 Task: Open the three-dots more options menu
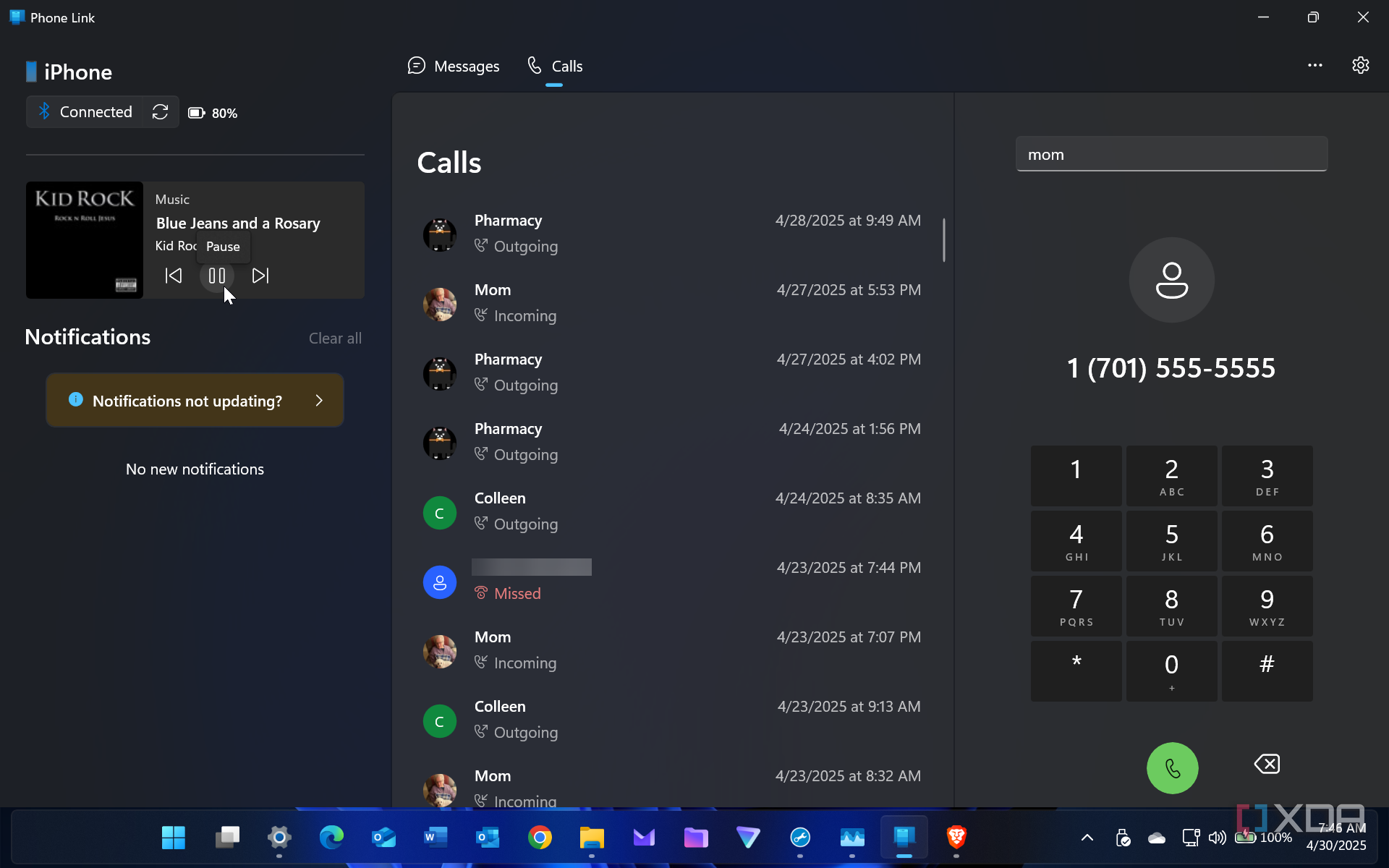coord(1314,65)
